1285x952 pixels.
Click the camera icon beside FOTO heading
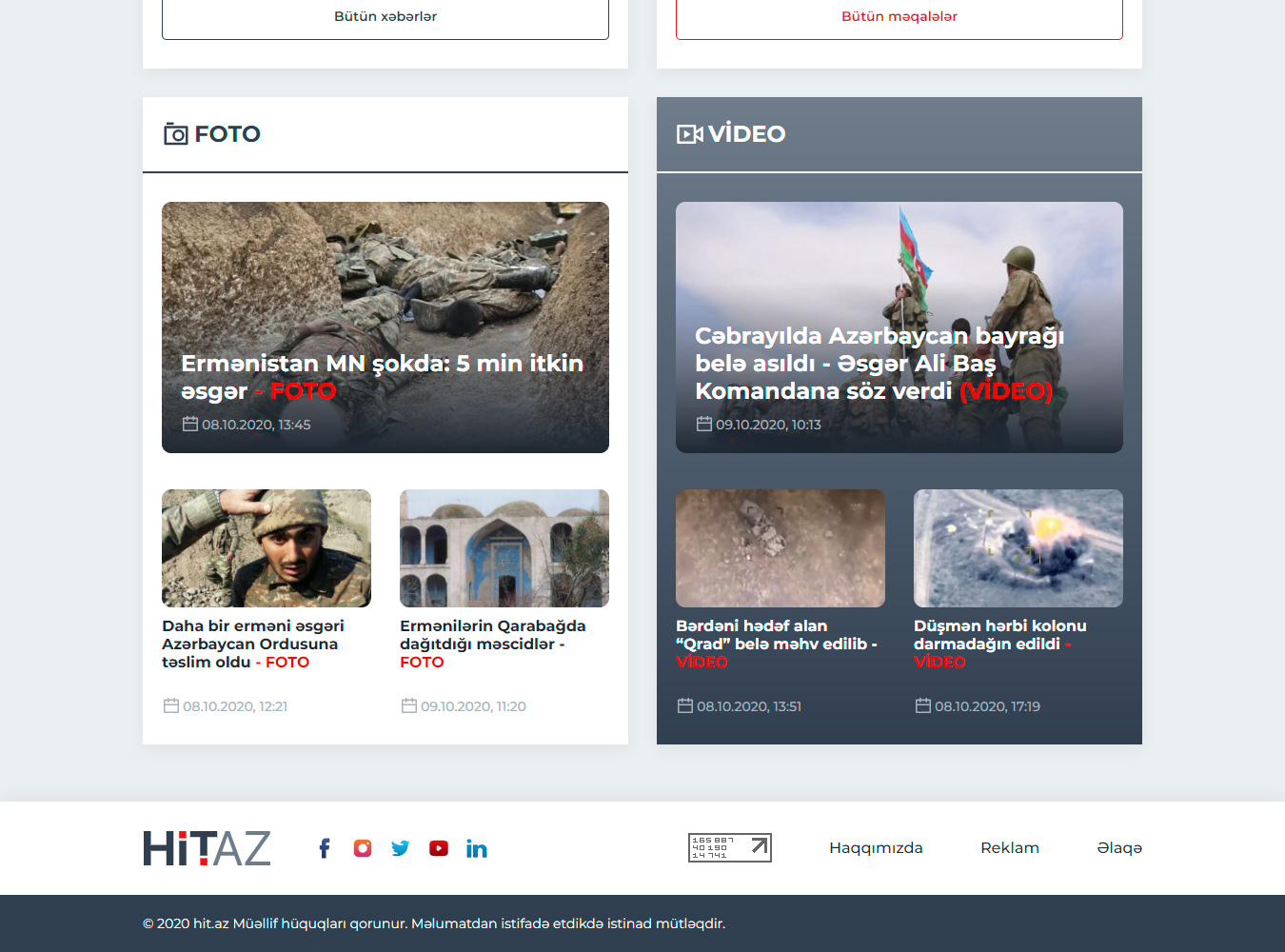click(x=175, y=134)
